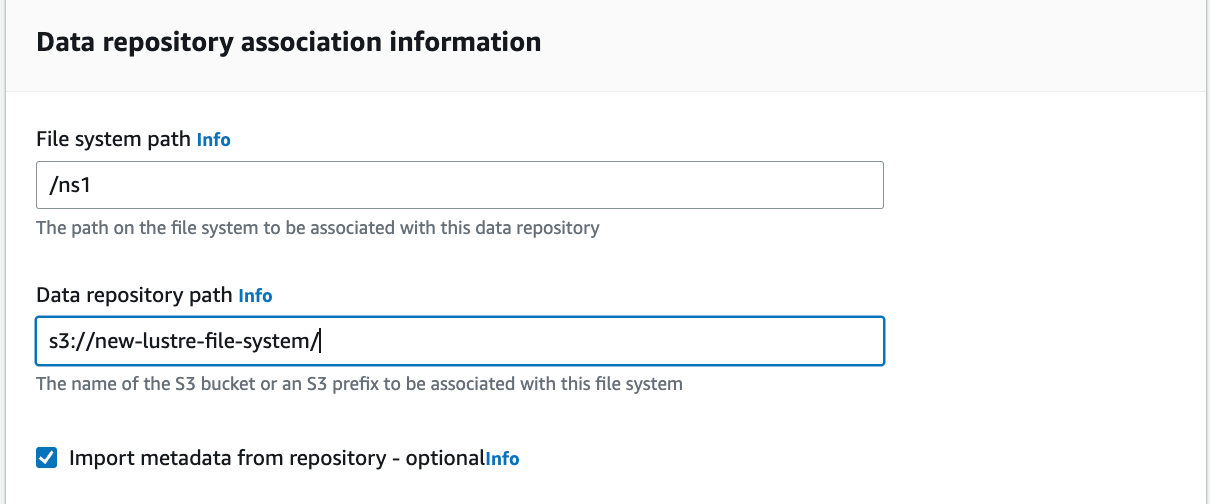The image size is (1210, 504).
Task: Click the 'Data repository path' label text
Action: tap(134, 295)
